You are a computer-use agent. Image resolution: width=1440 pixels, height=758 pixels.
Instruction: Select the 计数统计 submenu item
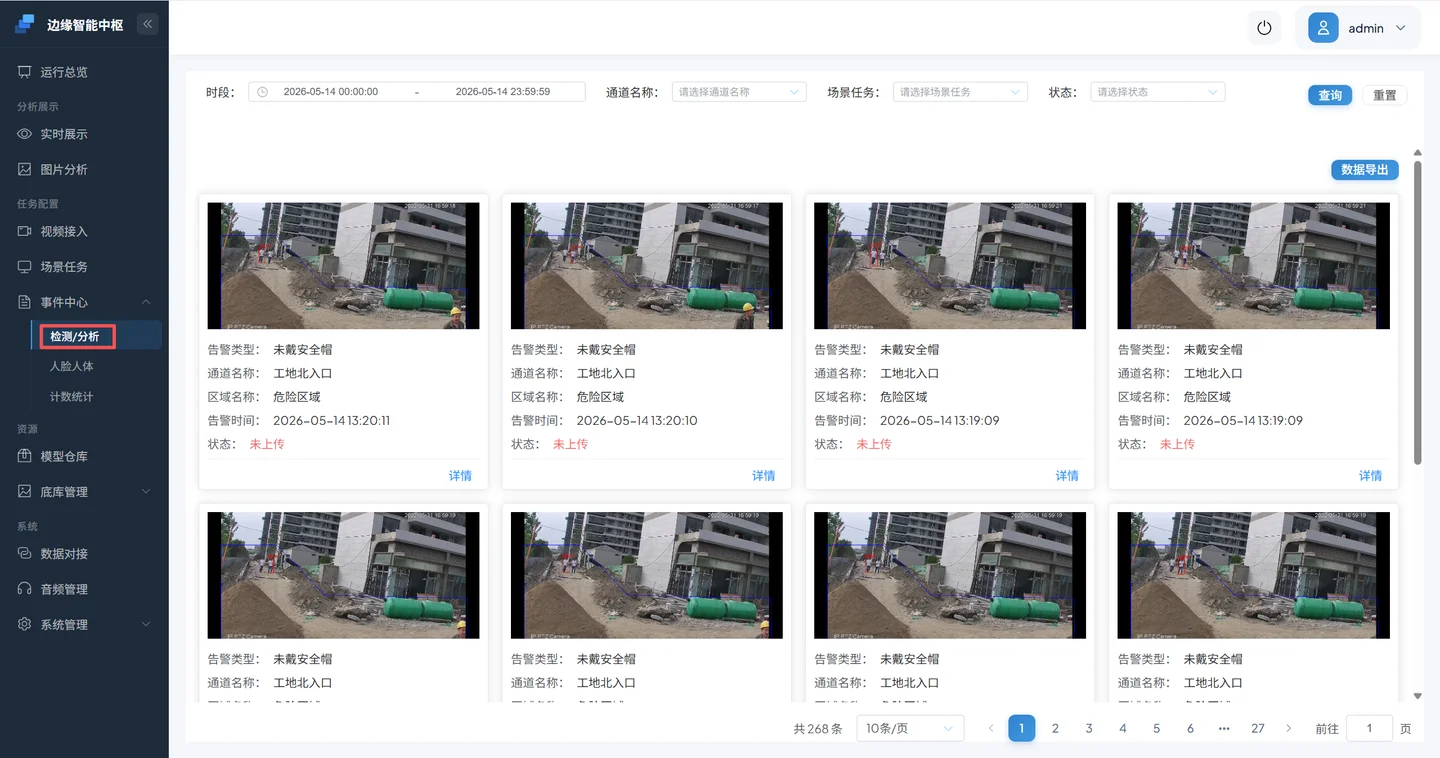pyautogui.click(x=72, y=396)
